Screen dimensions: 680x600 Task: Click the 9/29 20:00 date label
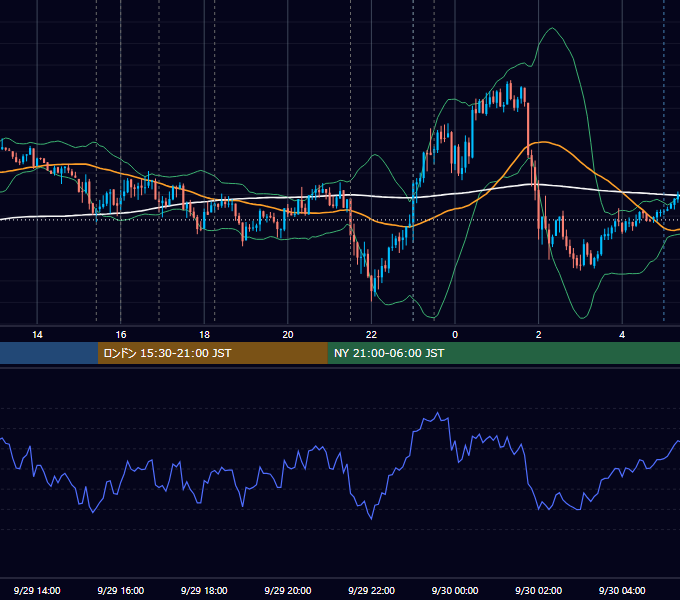pos(288,590)
